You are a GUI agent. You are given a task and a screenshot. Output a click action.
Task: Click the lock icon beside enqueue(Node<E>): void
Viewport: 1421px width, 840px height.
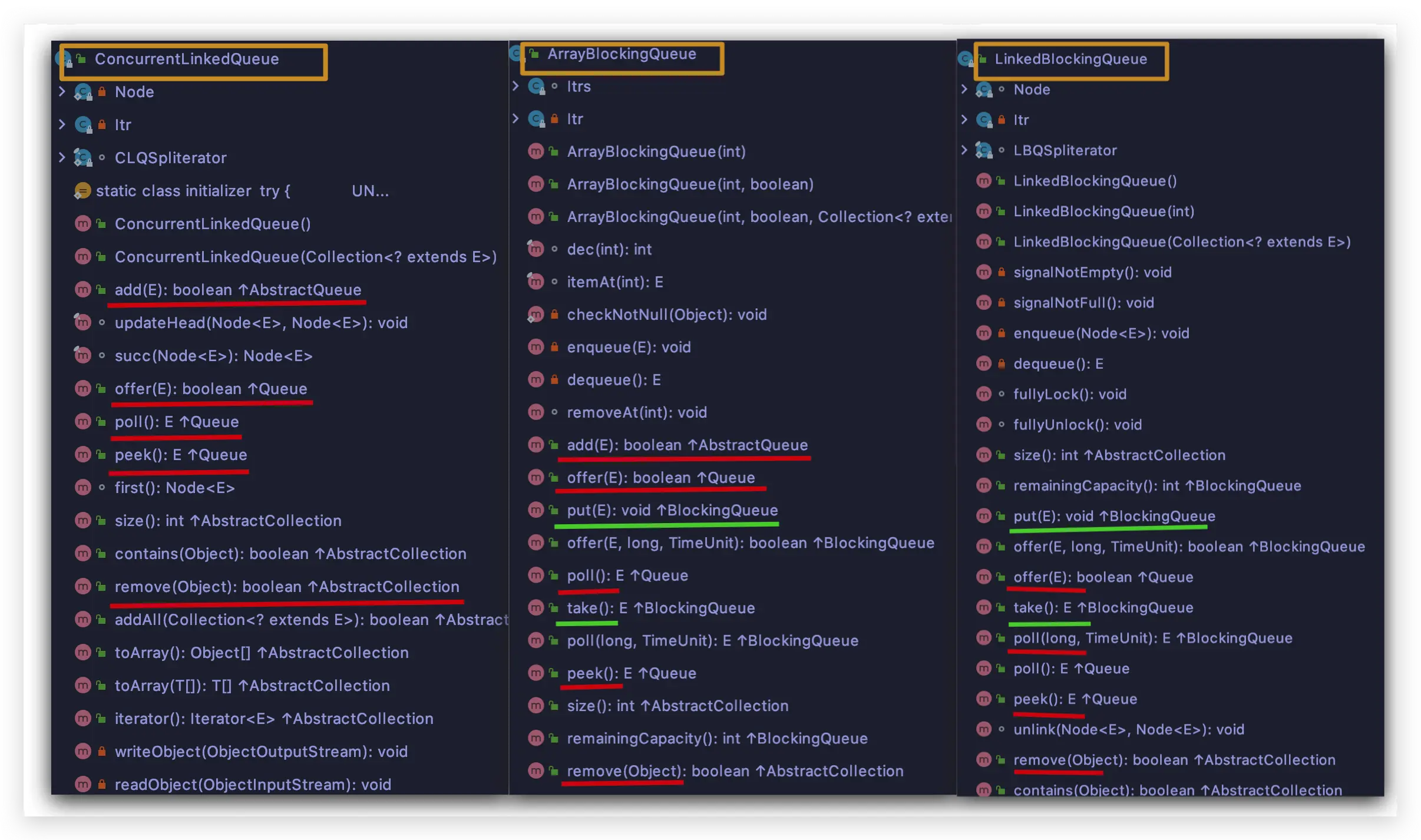pyautogui.click(x=1002, y=333)
